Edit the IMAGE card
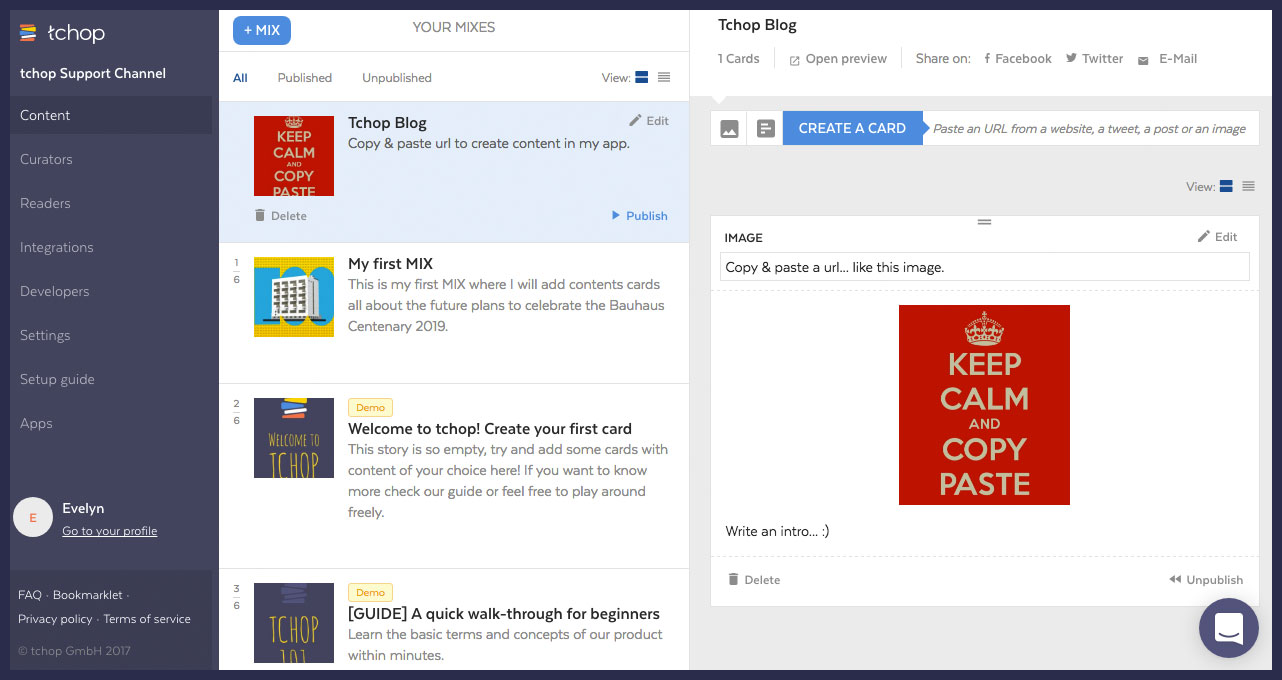Viewport: 1282px width, 680px height. [1217, 237]
